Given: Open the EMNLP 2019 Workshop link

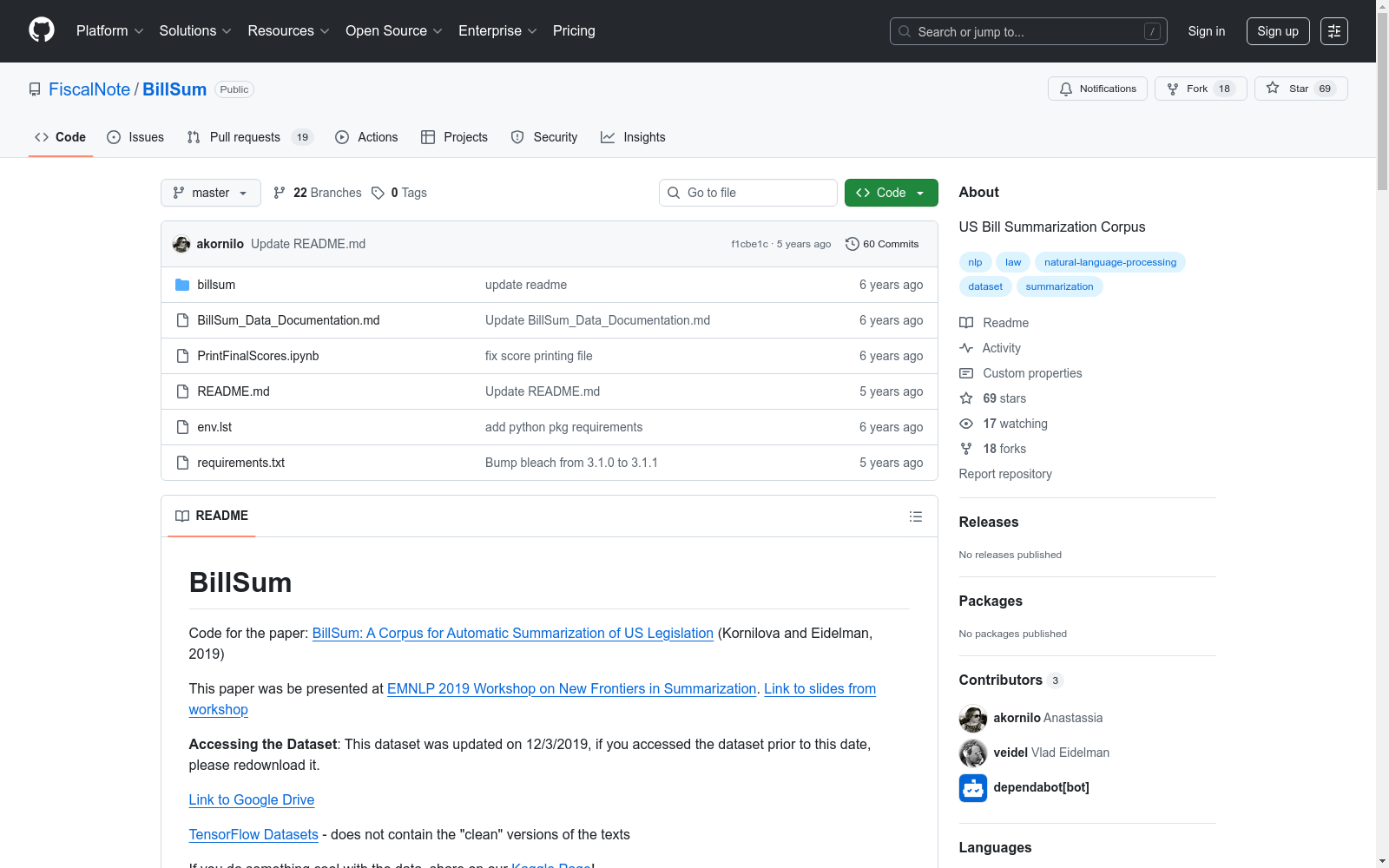Looking at the screenshot, I should (x=572, y=688).
